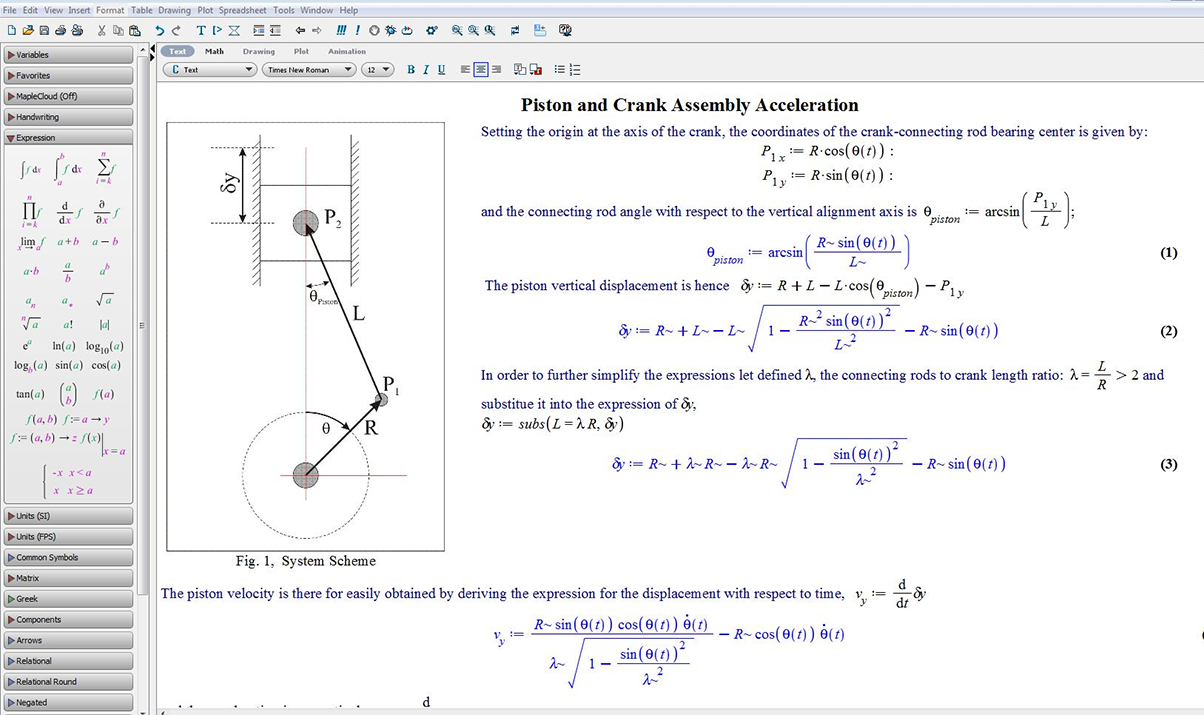
Task: Undo the last action
Action: tap(160, 31)
